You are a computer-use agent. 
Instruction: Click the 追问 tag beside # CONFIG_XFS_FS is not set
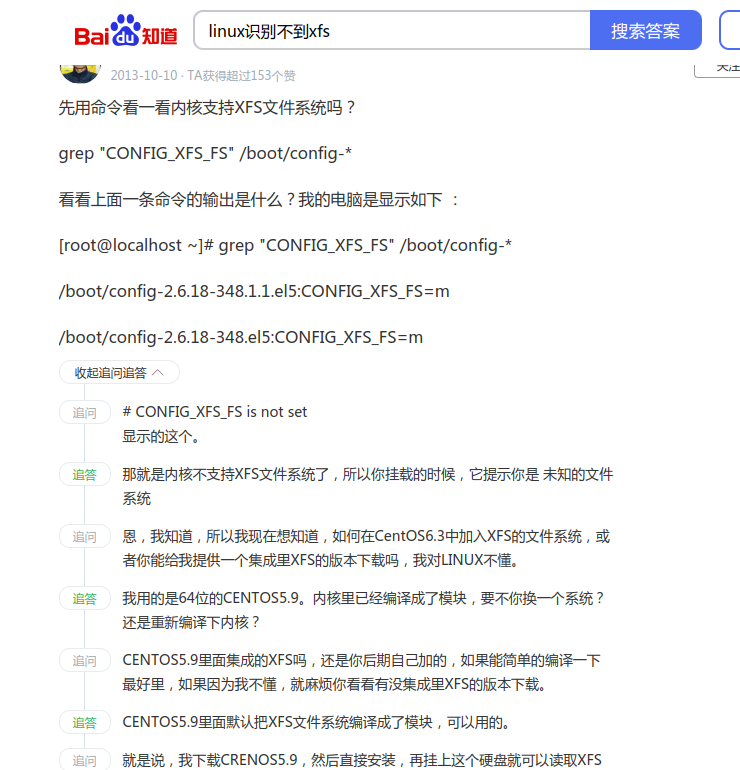[84, 412]
